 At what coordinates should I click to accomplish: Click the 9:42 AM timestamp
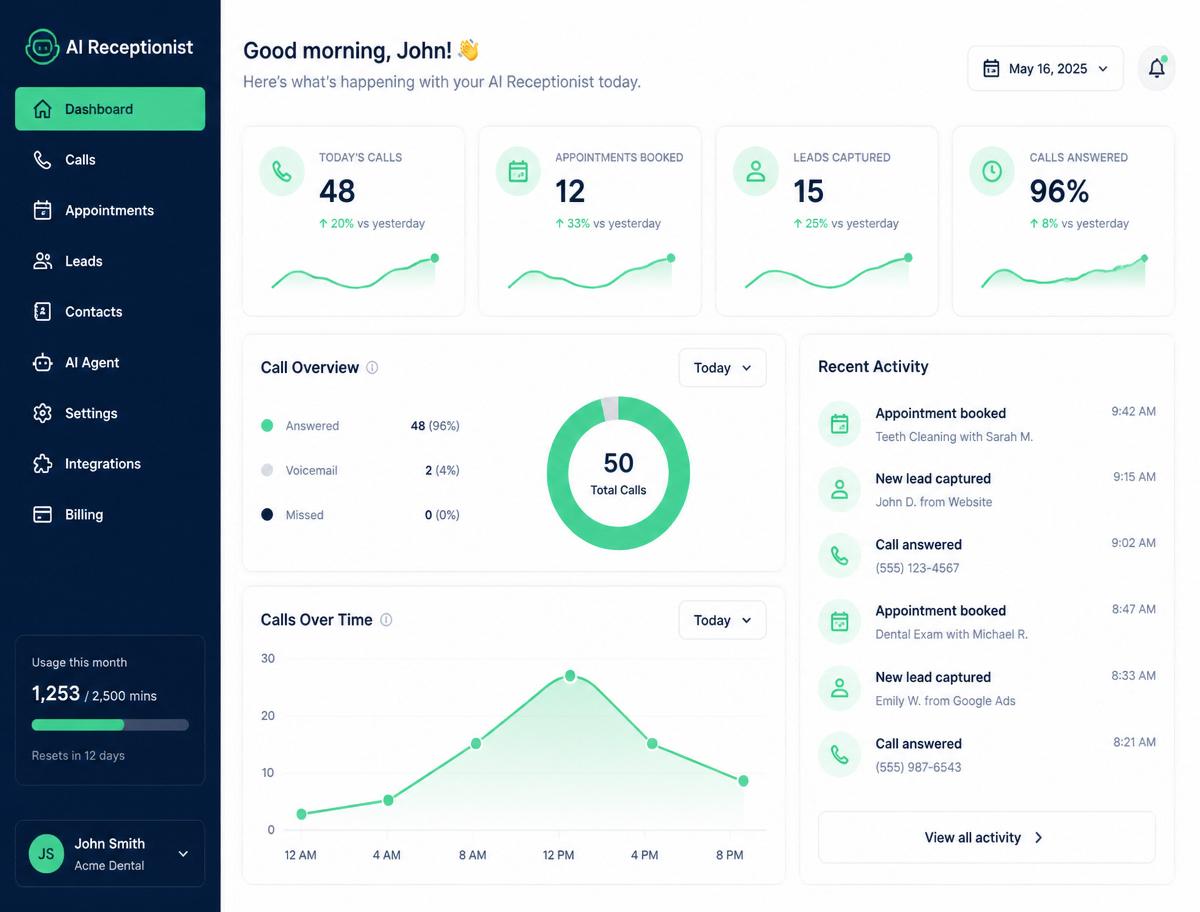point(1133,411)
